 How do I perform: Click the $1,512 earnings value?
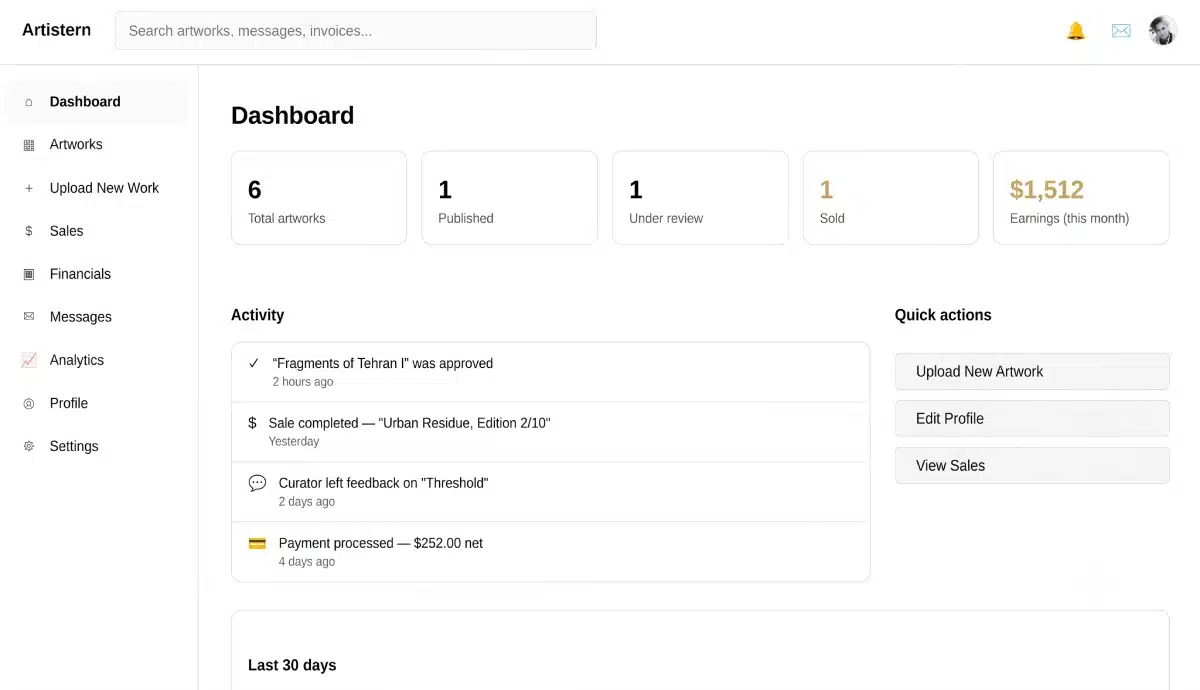click(1047, 190)
